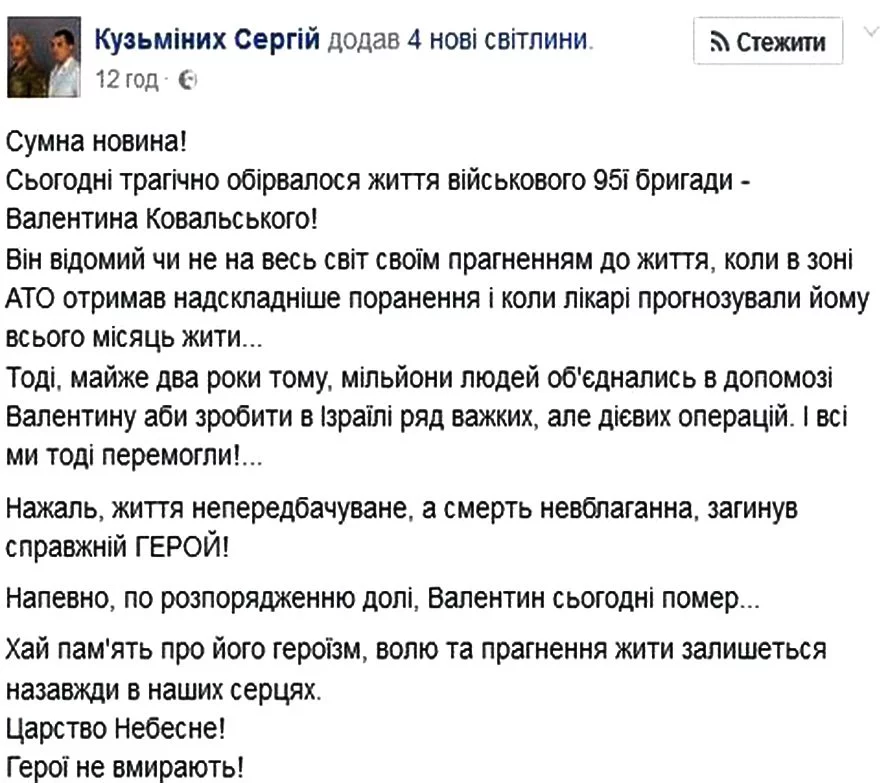Click the '12 год' post timestamp
888x783 pixels.
coord(127,80)
